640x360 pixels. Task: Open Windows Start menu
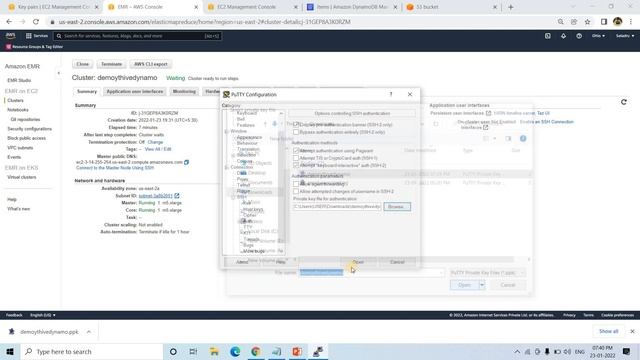click(10, 351)
